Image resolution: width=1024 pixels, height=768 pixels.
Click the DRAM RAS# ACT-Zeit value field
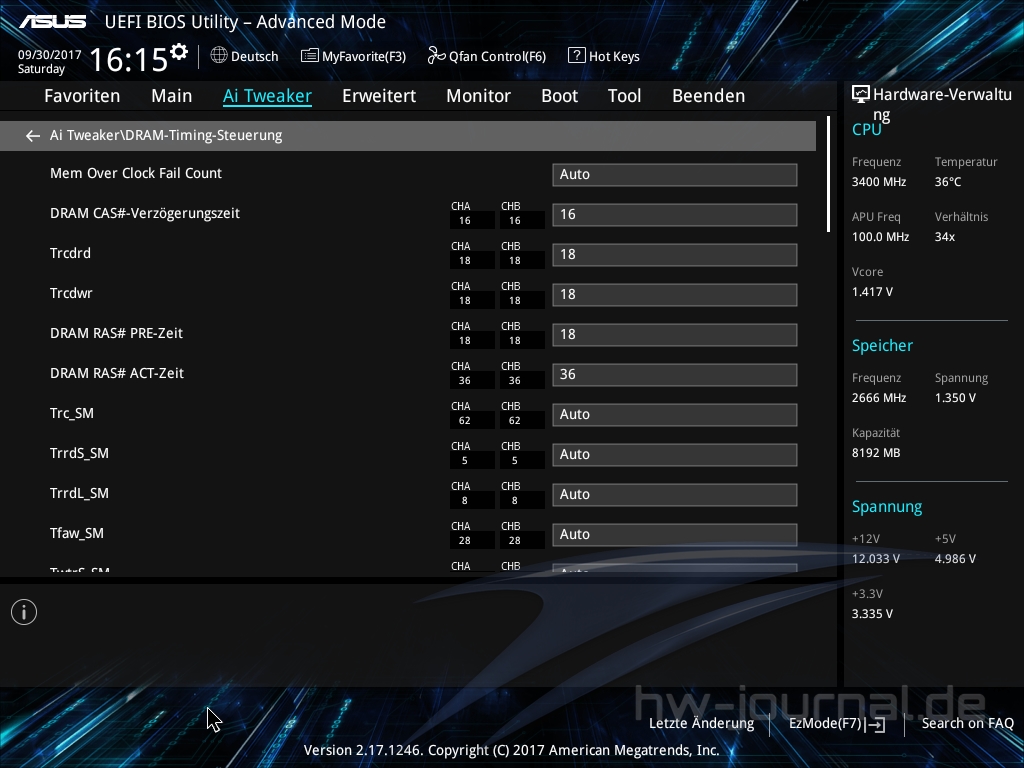(675, 374)
